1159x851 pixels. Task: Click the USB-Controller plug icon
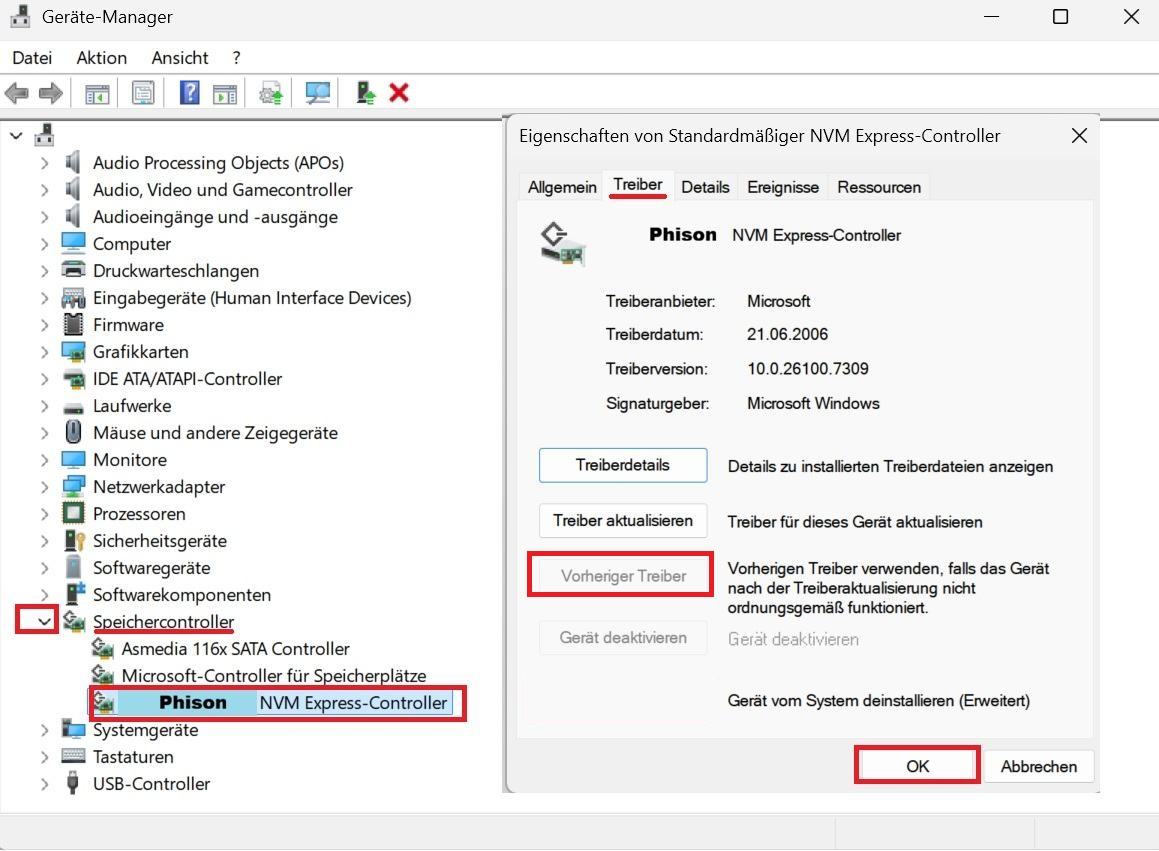coord(72,783)
